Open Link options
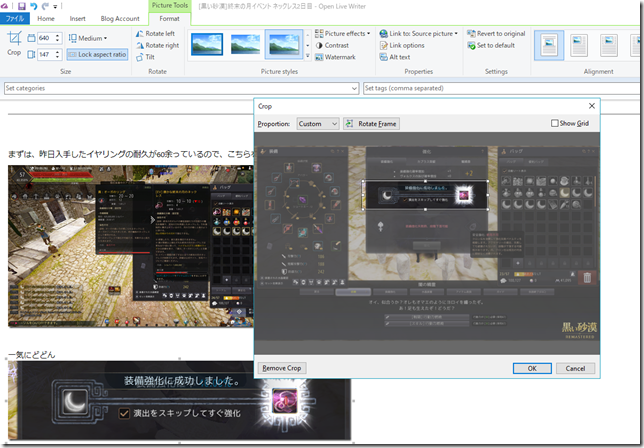 pyautogui.click(x=402, y=45)
